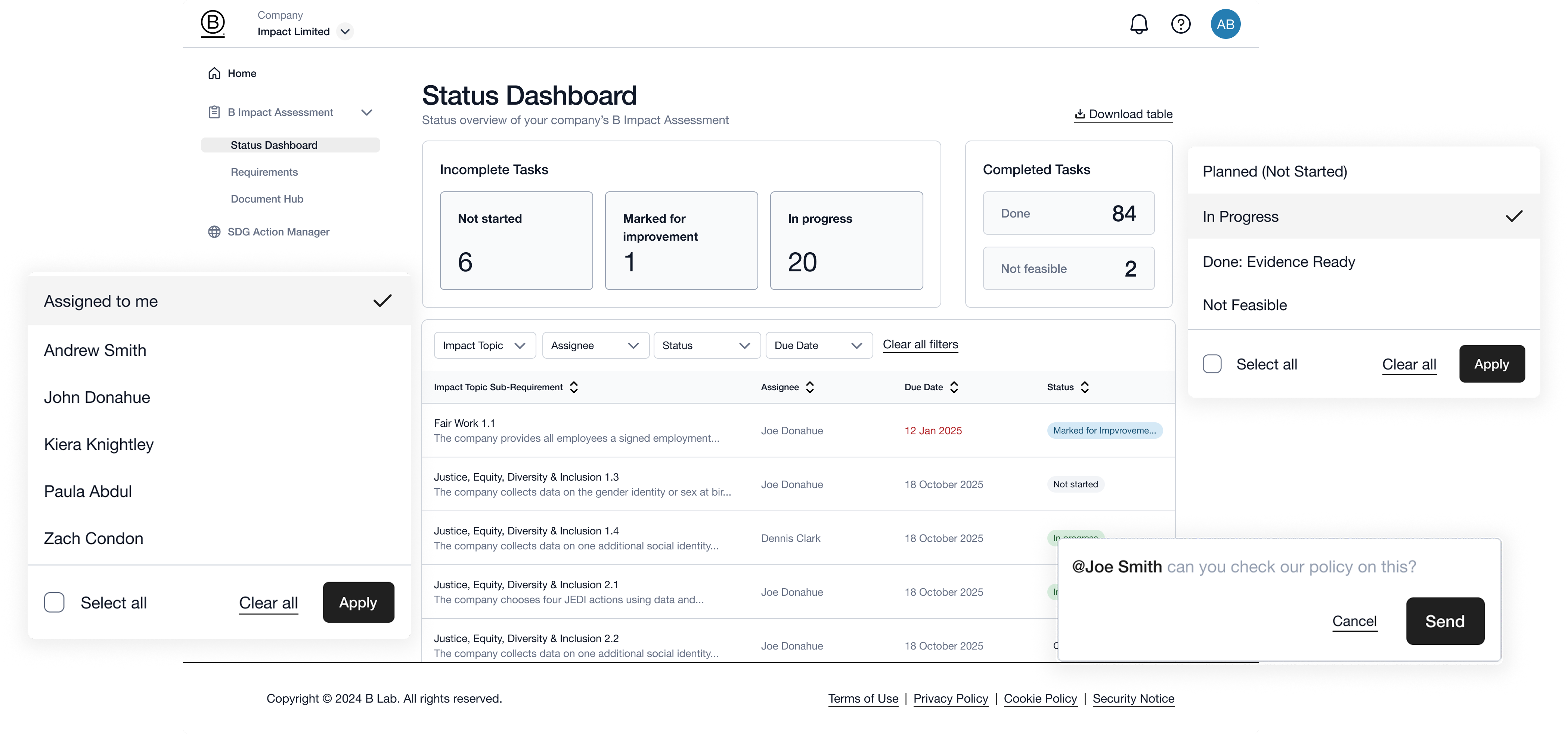Click the Home house icon
Viewport: 1568px width, 734px height.
(214, 73)
